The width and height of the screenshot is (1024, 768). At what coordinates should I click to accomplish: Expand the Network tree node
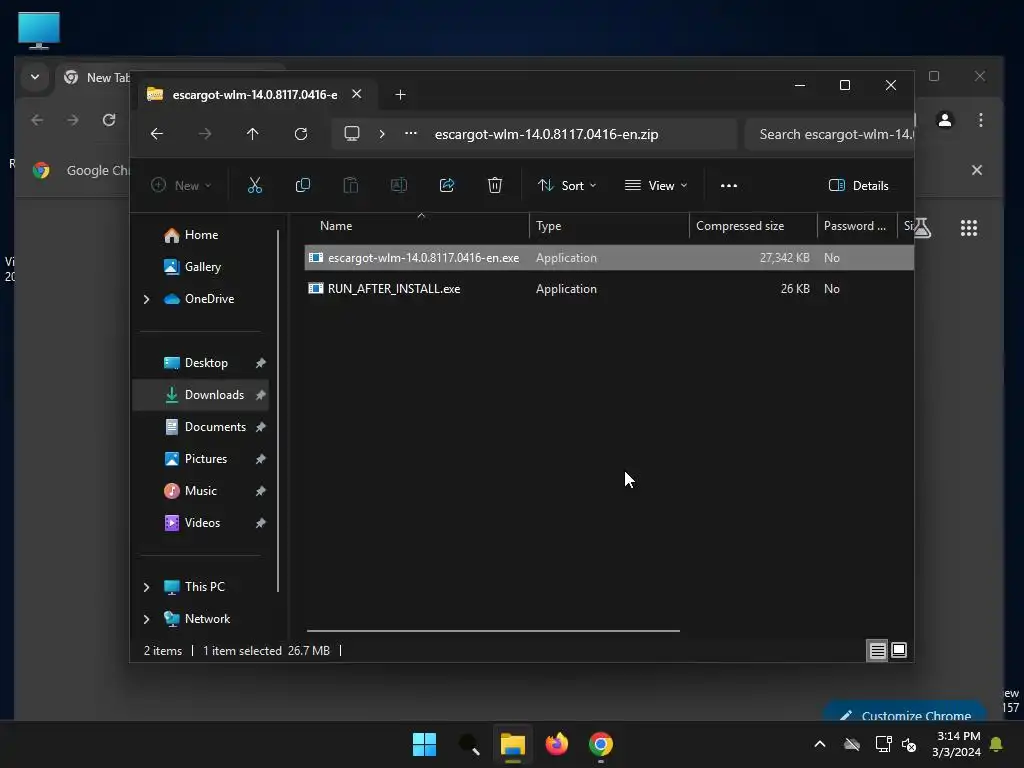pos(146,619)
